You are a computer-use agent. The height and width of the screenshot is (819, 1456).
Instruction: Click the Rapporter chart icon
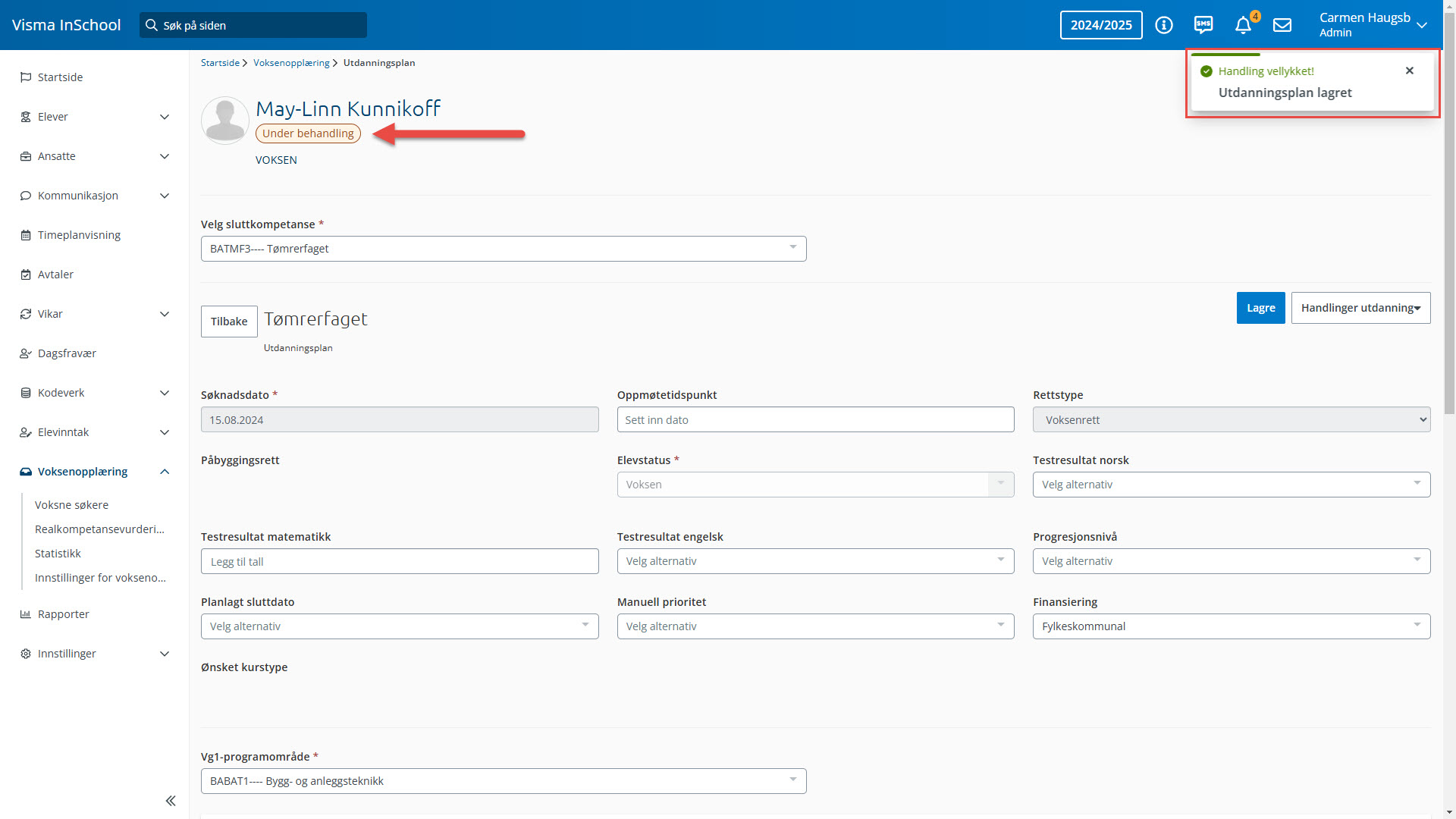pyautogui.click(x=25, y=614)
